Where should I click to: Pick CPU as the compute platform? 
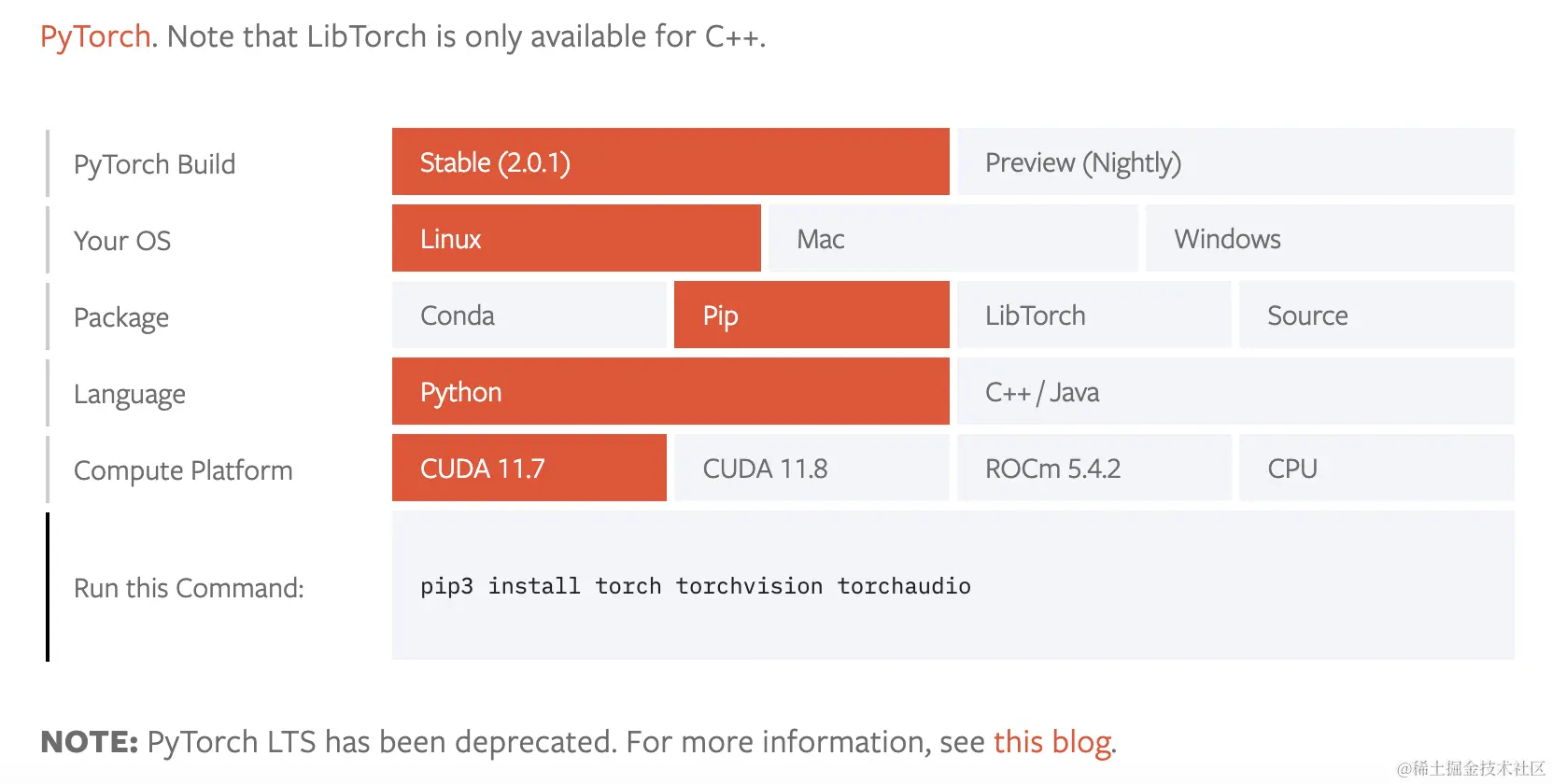[1376, 468]
